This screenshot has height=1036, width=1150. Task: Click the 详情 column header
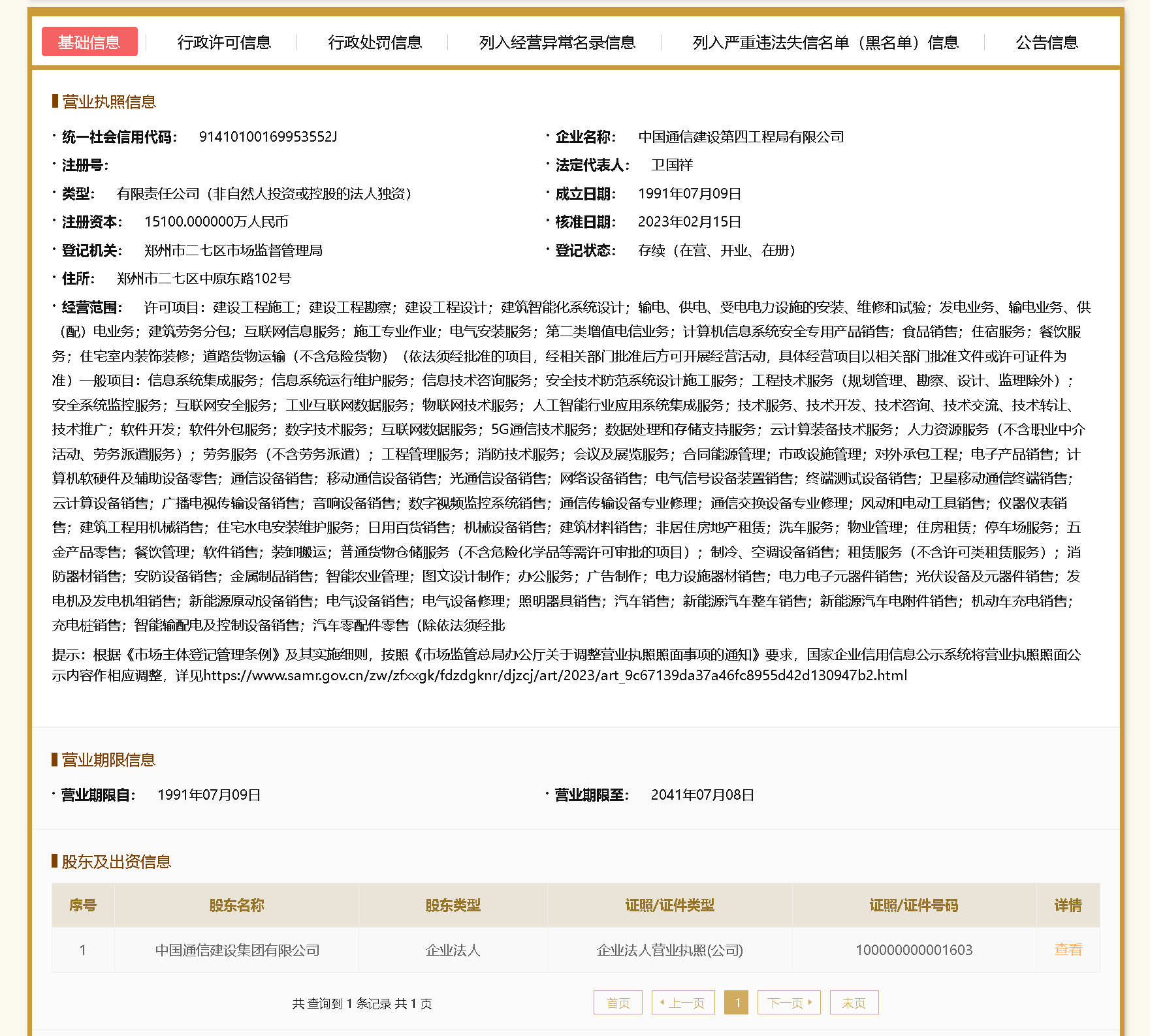click(1068, 905)
